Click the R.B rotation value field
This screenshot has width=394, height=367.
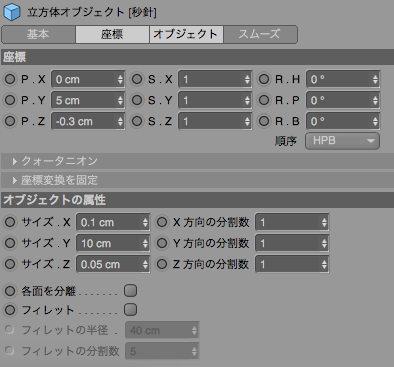343,121
